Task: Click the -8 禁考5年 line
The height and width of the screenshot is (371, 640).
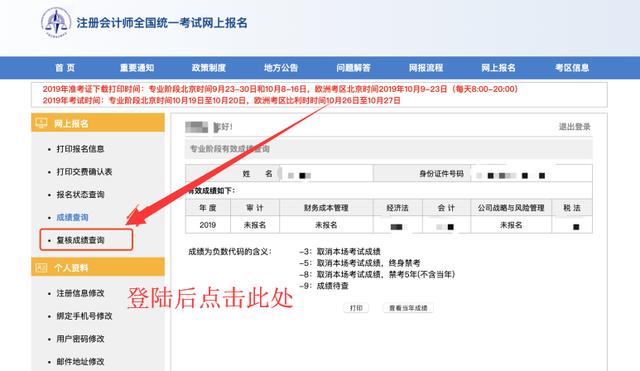Action: [377, 274]
